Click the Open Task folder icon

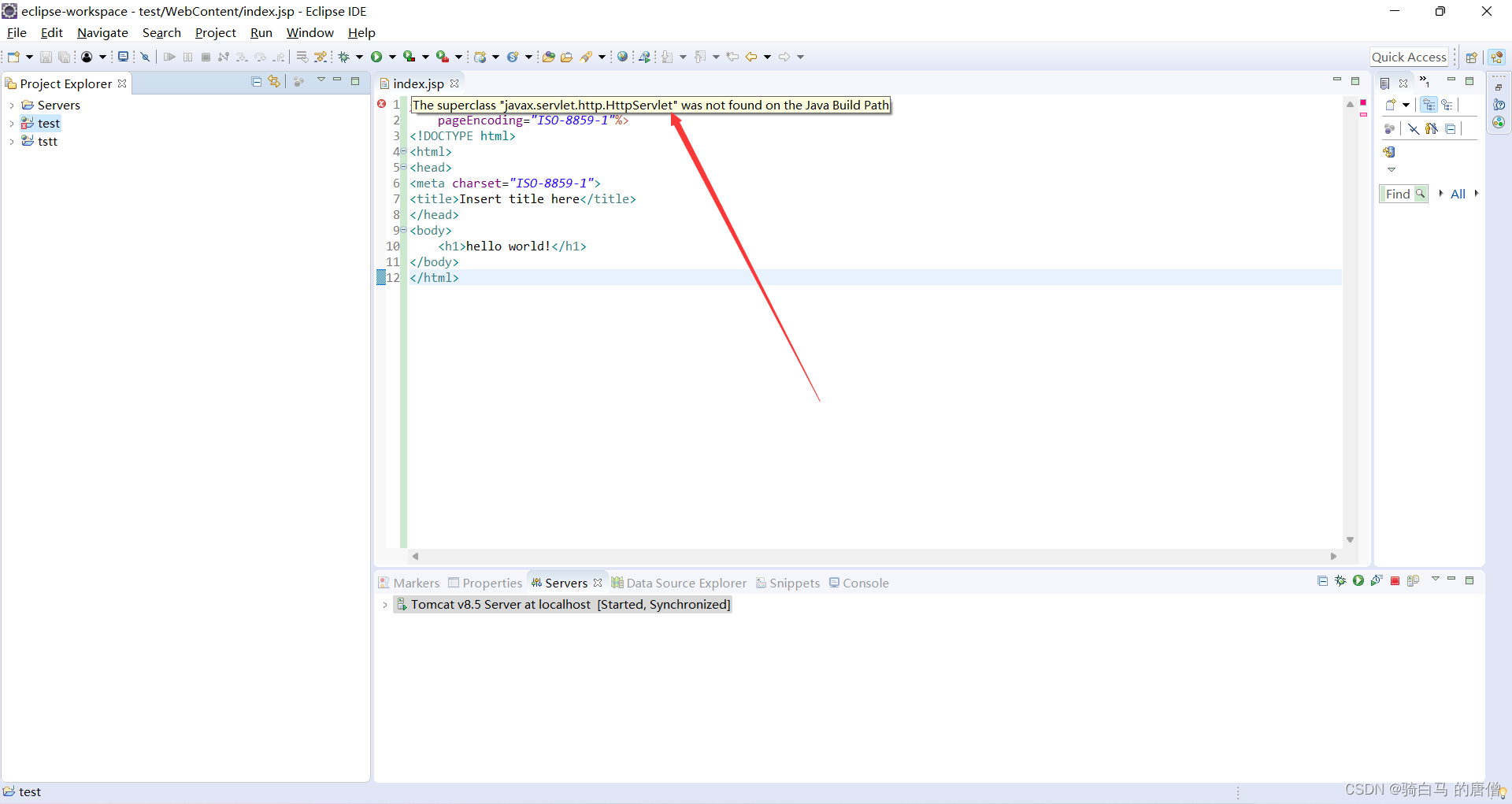click(566, 57)
